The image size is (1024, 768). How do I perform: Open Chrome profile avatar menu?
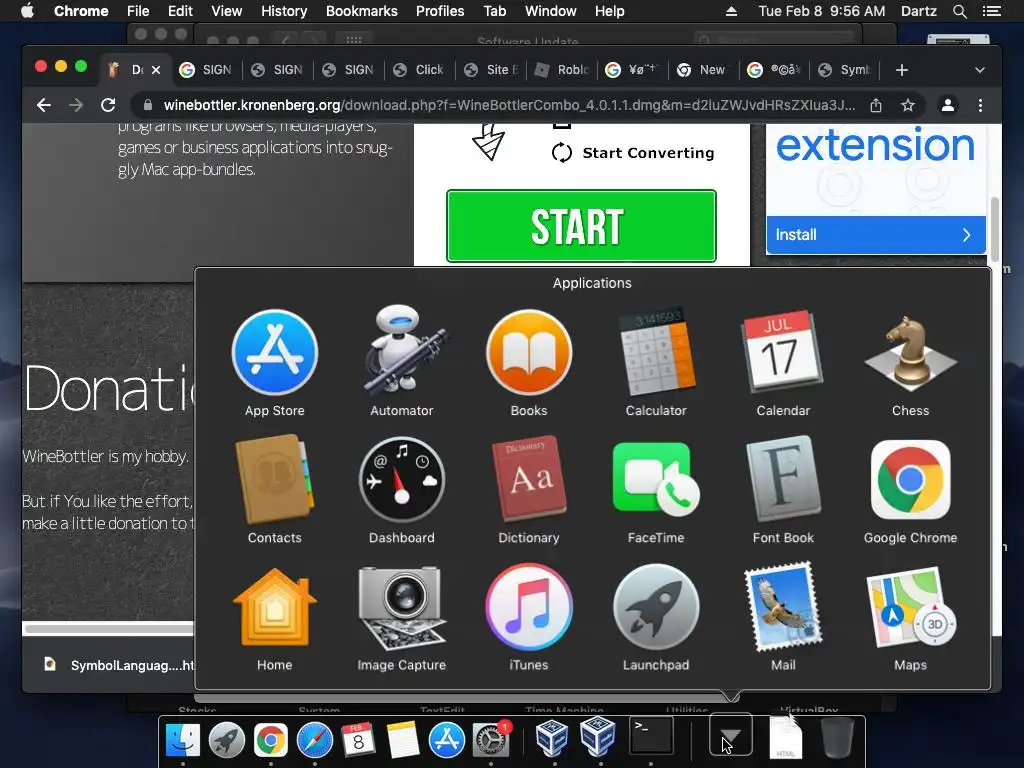point(948,105)
